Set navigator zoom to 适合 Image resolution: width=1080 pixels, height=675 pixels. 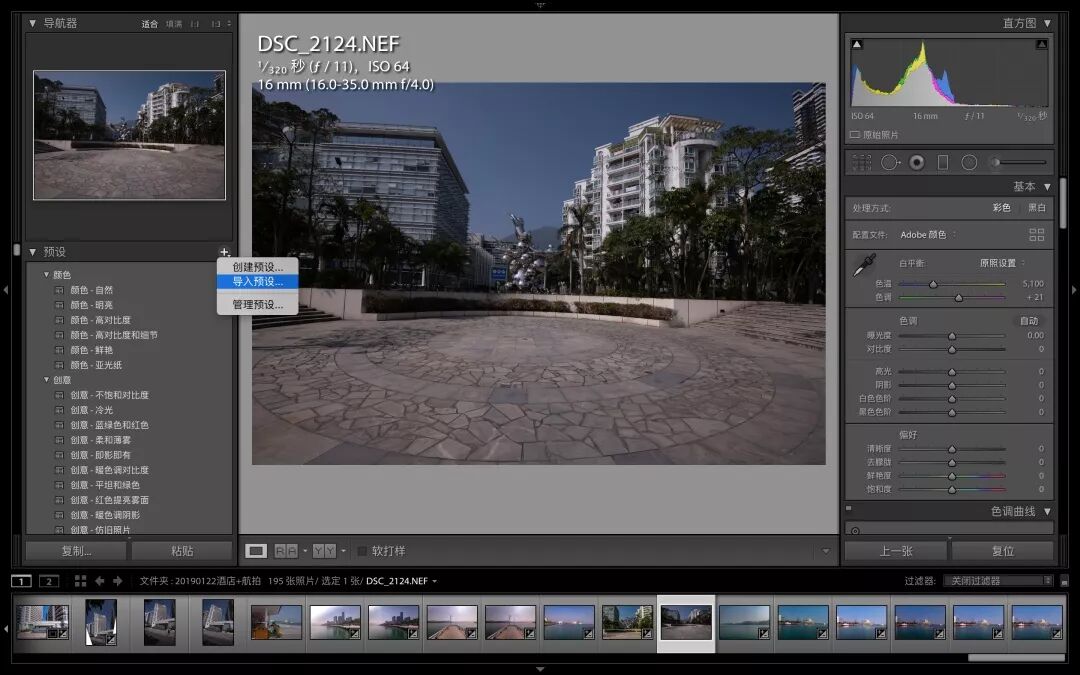(149, 24)
